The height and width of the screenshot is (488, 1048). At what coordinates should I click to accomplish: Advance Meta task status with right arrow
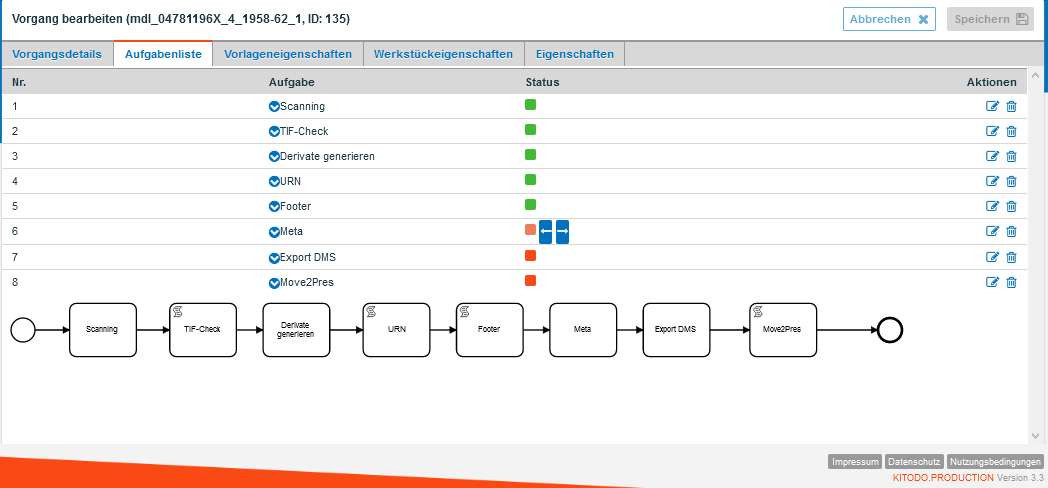tap(562, 232)
